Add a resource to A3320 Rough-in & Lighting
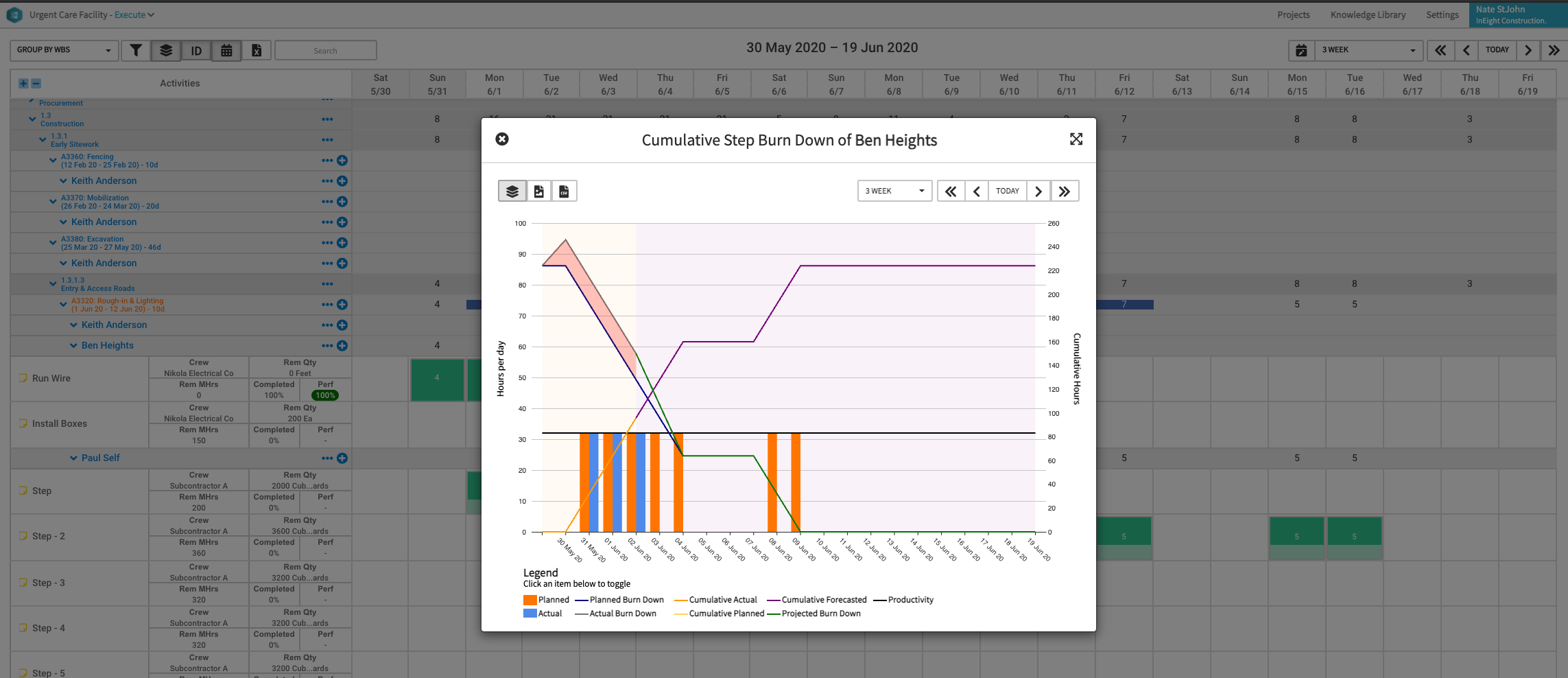The width and height of the screenshot is (1568, 678). [x=342, y=304]
